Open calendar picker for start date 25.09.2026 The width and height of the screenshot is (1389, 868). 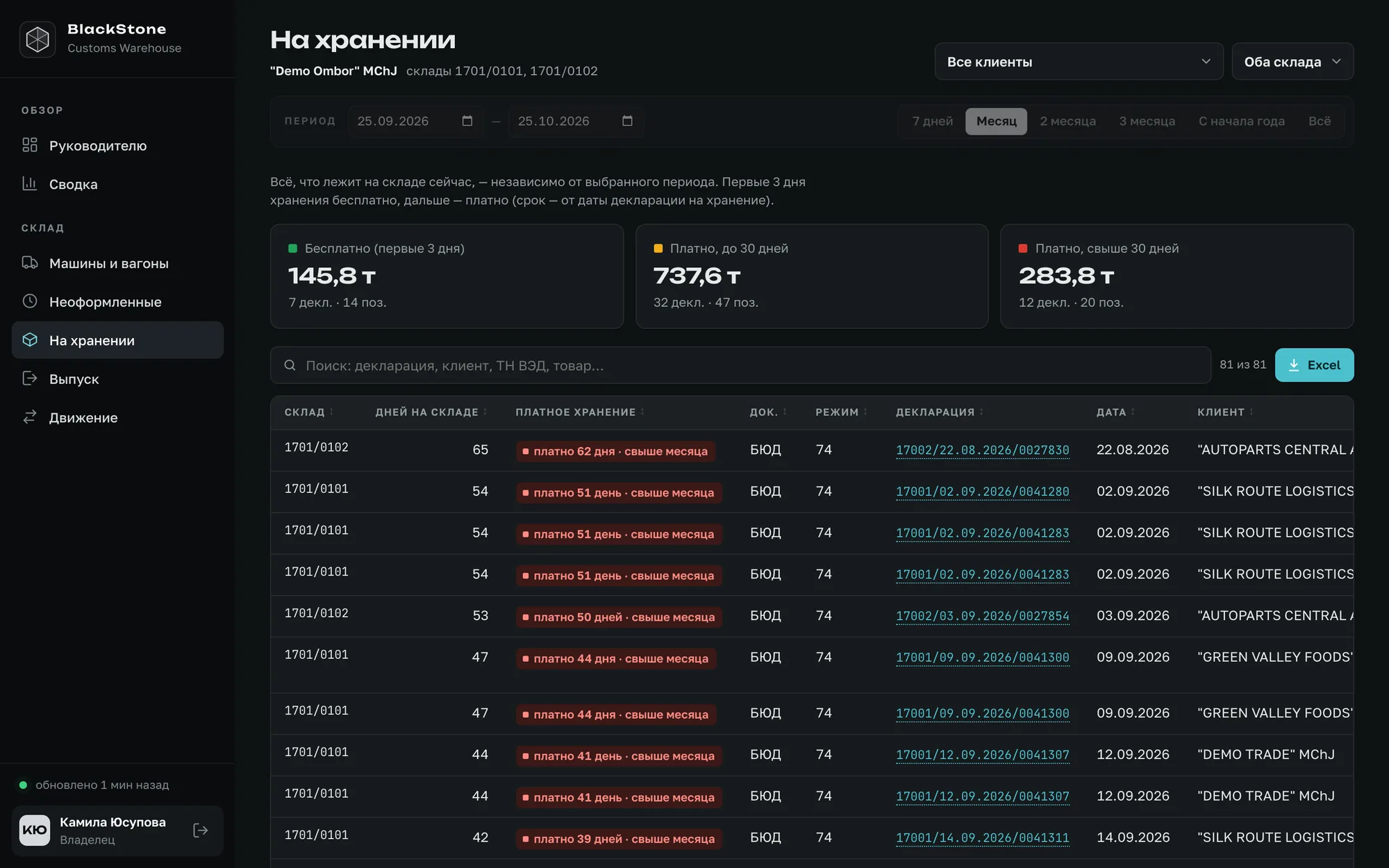(467, 121)
